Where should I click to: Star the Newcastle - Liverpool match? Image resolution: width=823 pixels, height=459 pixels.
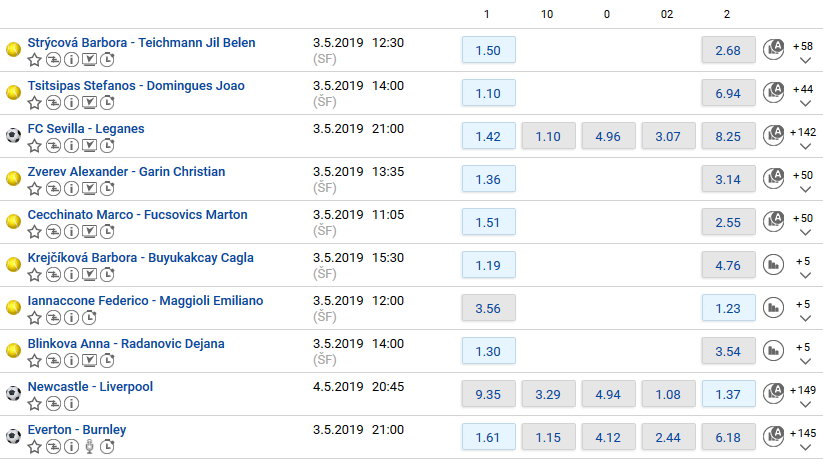tap(35, 404)
